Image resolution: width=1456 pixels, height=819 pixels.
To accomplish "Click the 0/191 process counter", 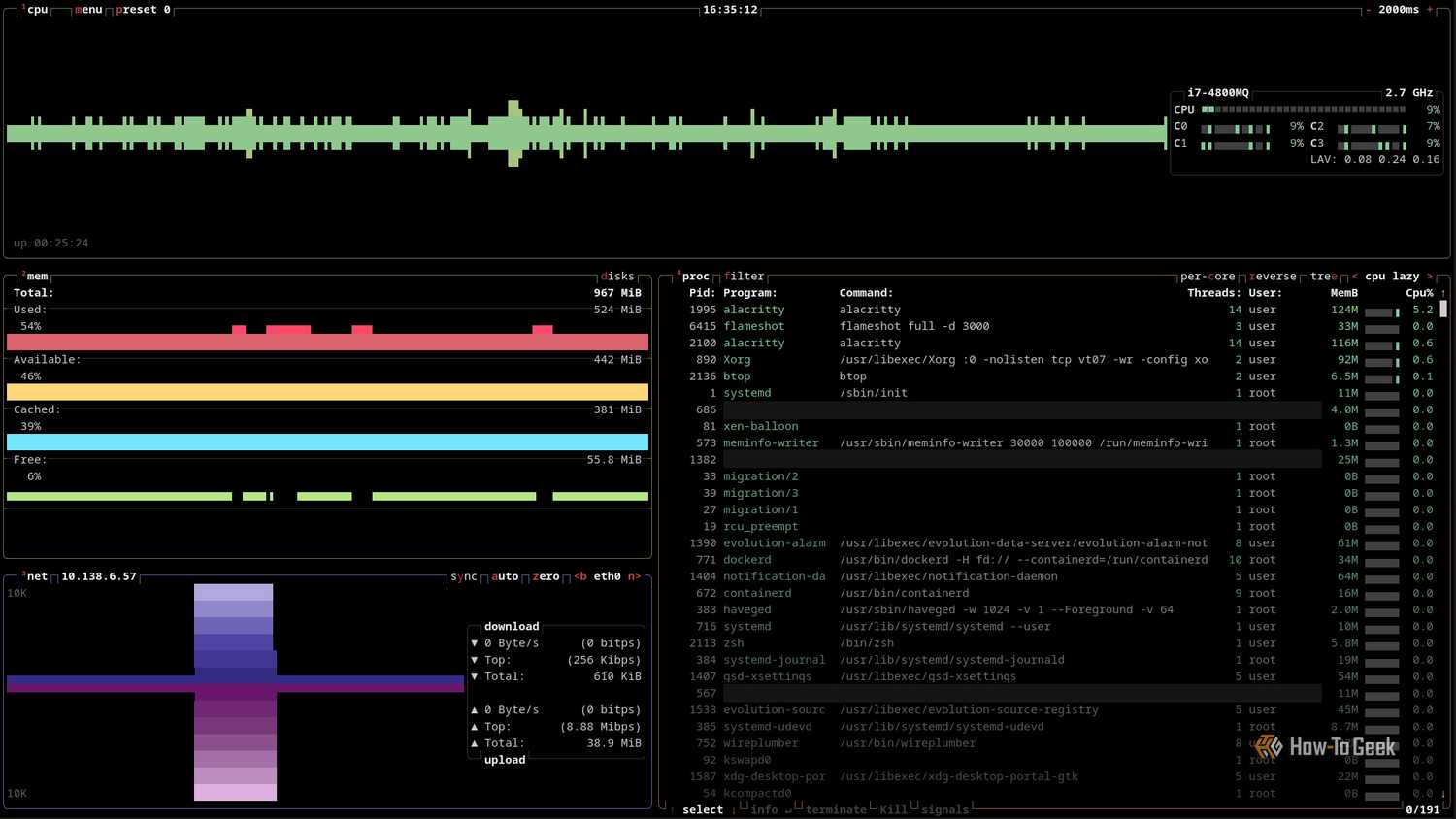I will (1423, 810).
